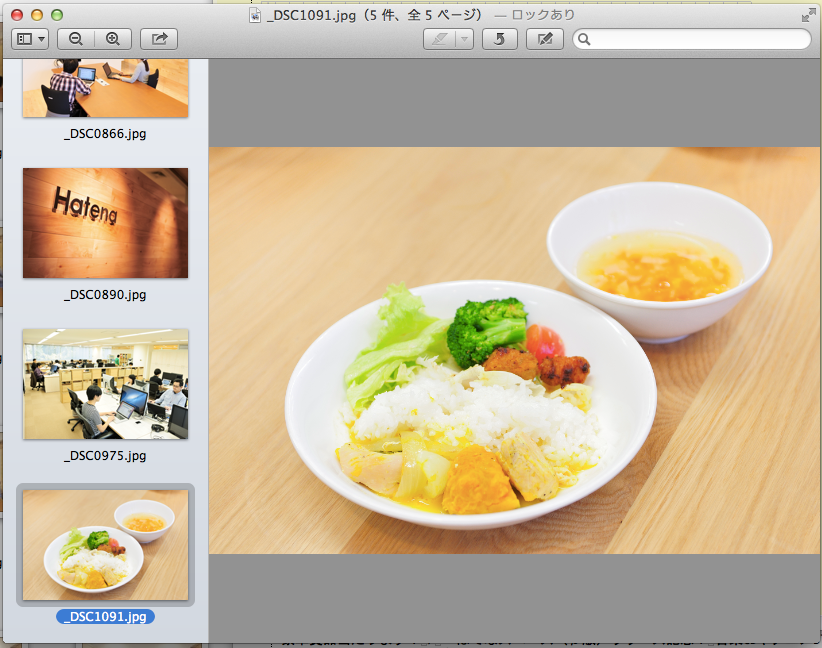Open the Share menu icon
The height and width of the screenshot is (648, 822).
click(x=158, y=39)
